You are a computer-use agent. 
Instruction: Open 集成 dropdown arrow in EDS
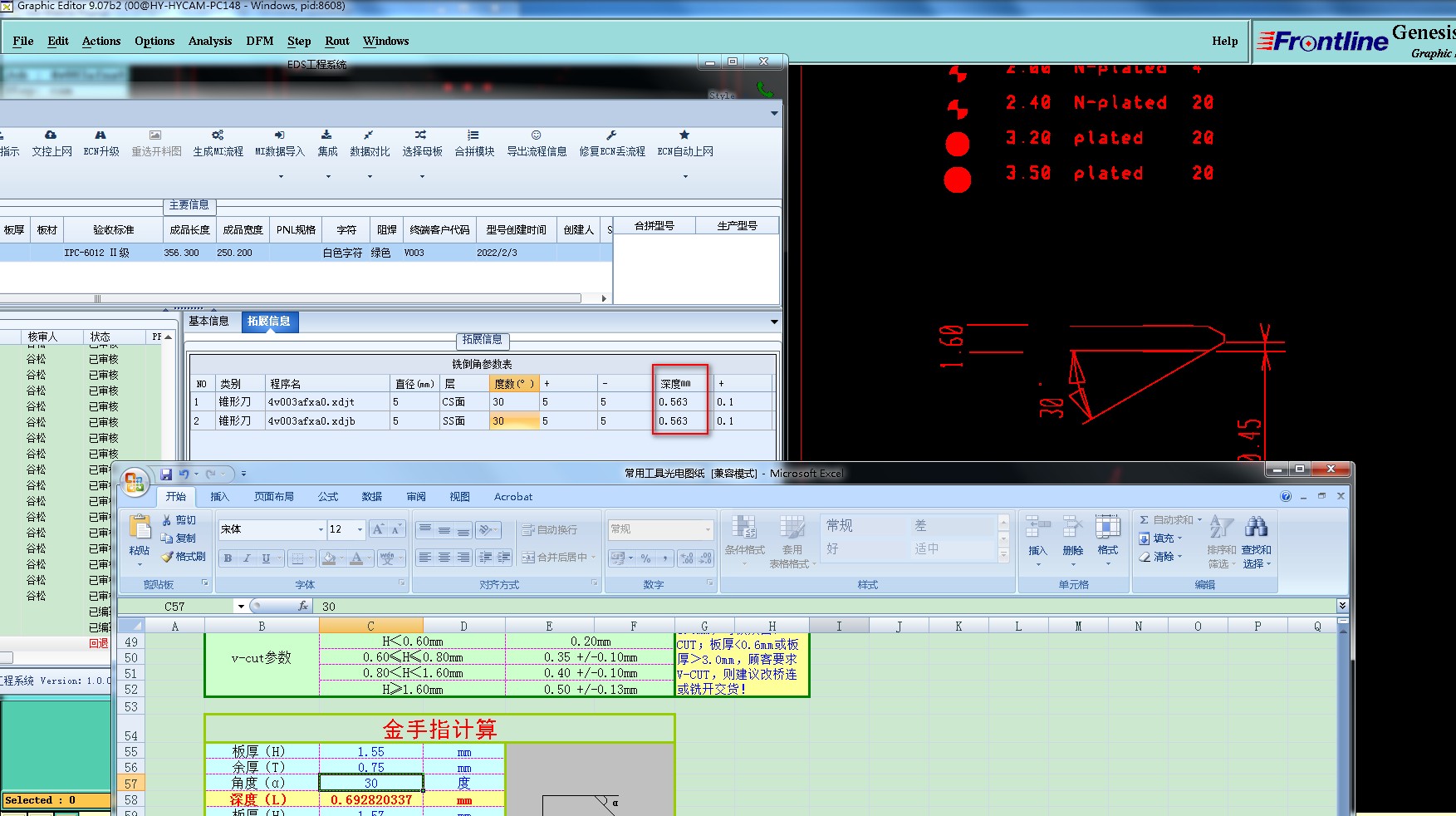pos(328,176)
